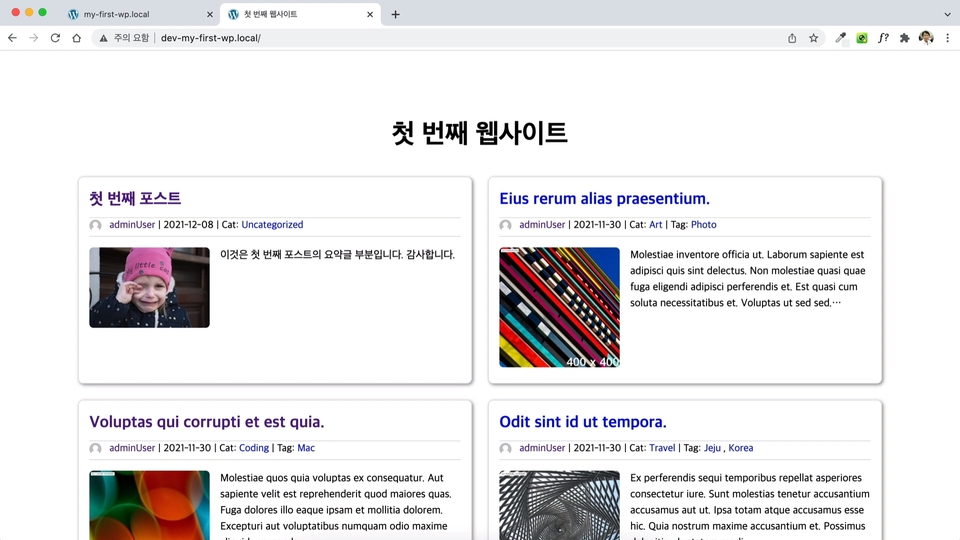The height and width of the screenshot is (540, 960).
Task: Click adminUser in 첫 번째 포스트 card
Action: pos(132,225)
